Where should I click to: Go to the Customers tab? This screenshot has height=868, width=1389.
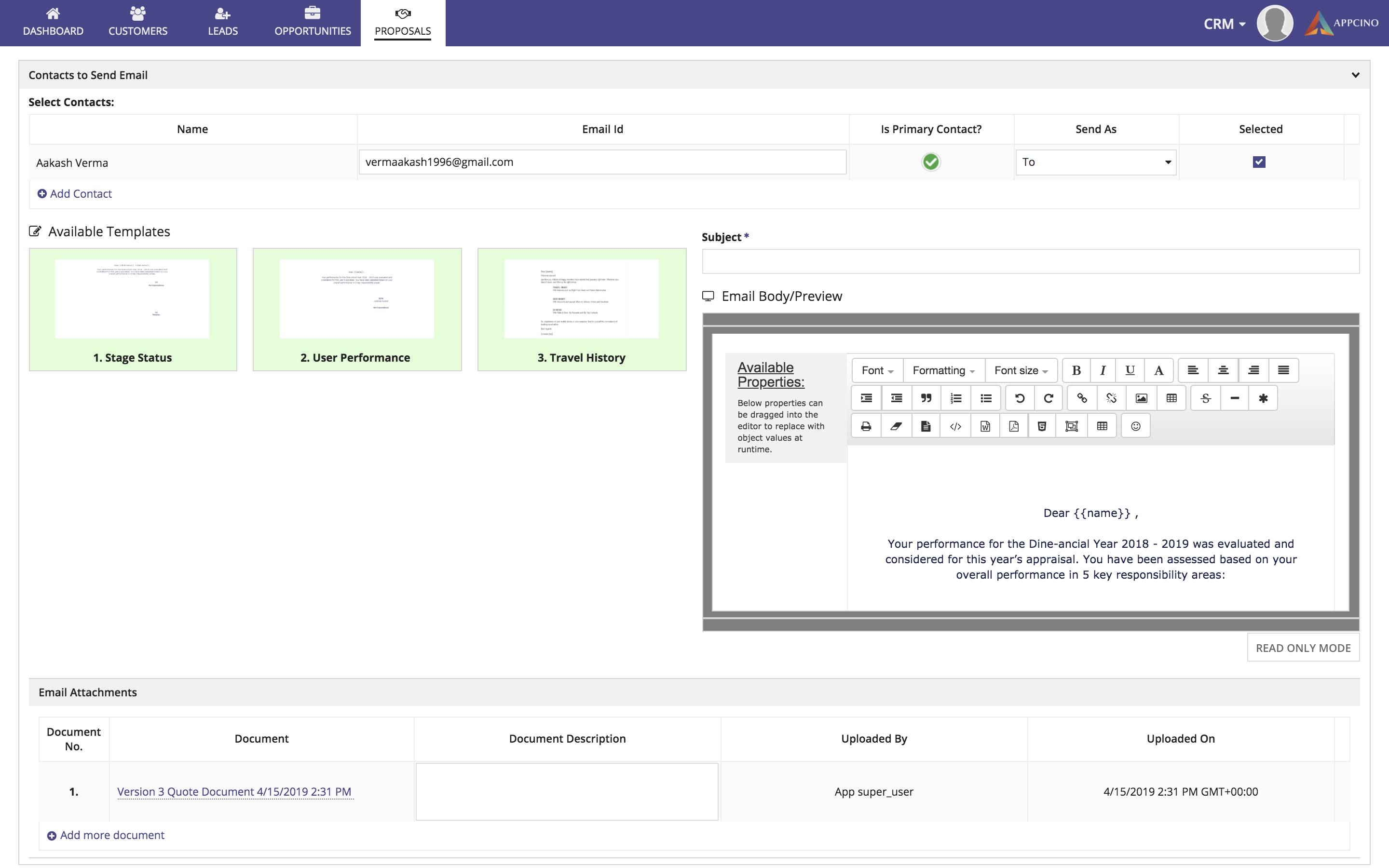[x=138, y=23]
